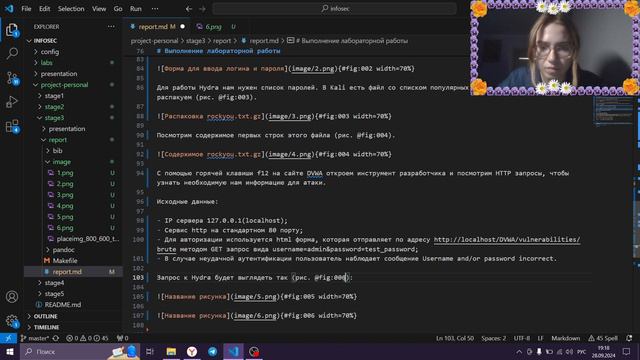
Task: Expand the presentation folder under INFOSEC
Action: click(x=59, y=74)
